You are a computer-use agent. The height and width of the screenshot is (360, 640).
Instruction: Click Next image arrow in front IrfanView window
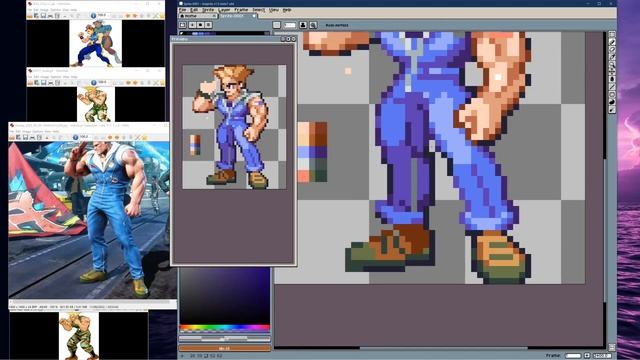[117, 137]
